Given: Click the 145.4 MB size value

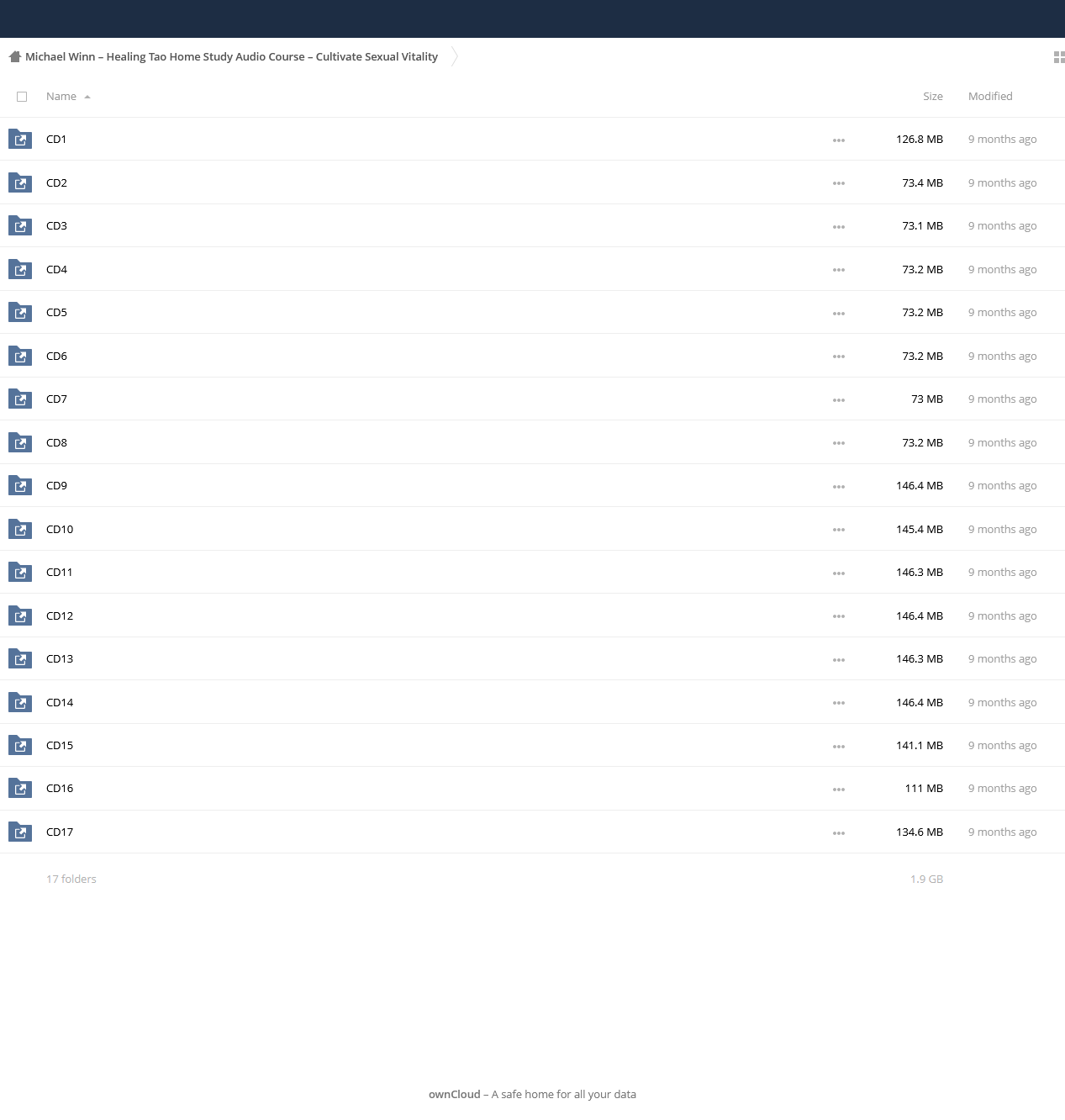Looking at the screenshot, I should click(x=920, y=529).
